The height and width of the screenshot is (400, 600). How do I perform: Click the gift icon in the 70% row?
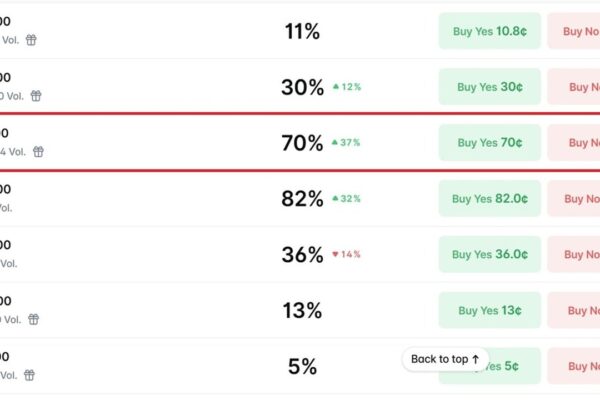point(38,152)
